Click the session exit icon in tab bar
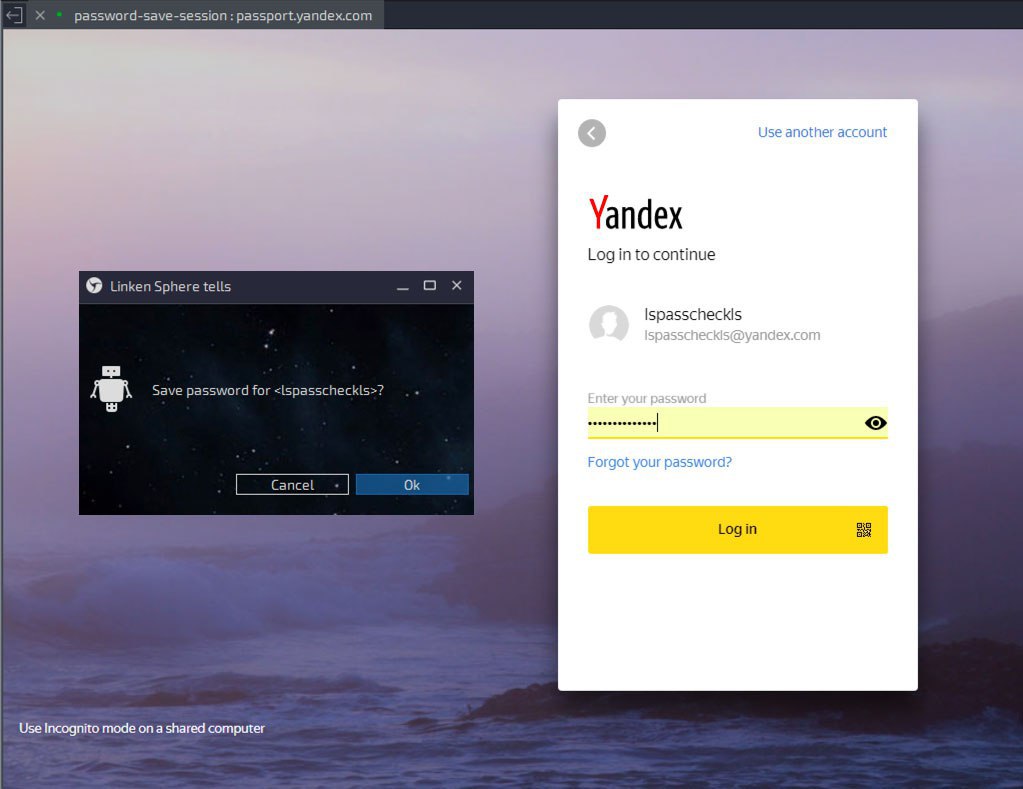 pos(14,15)
